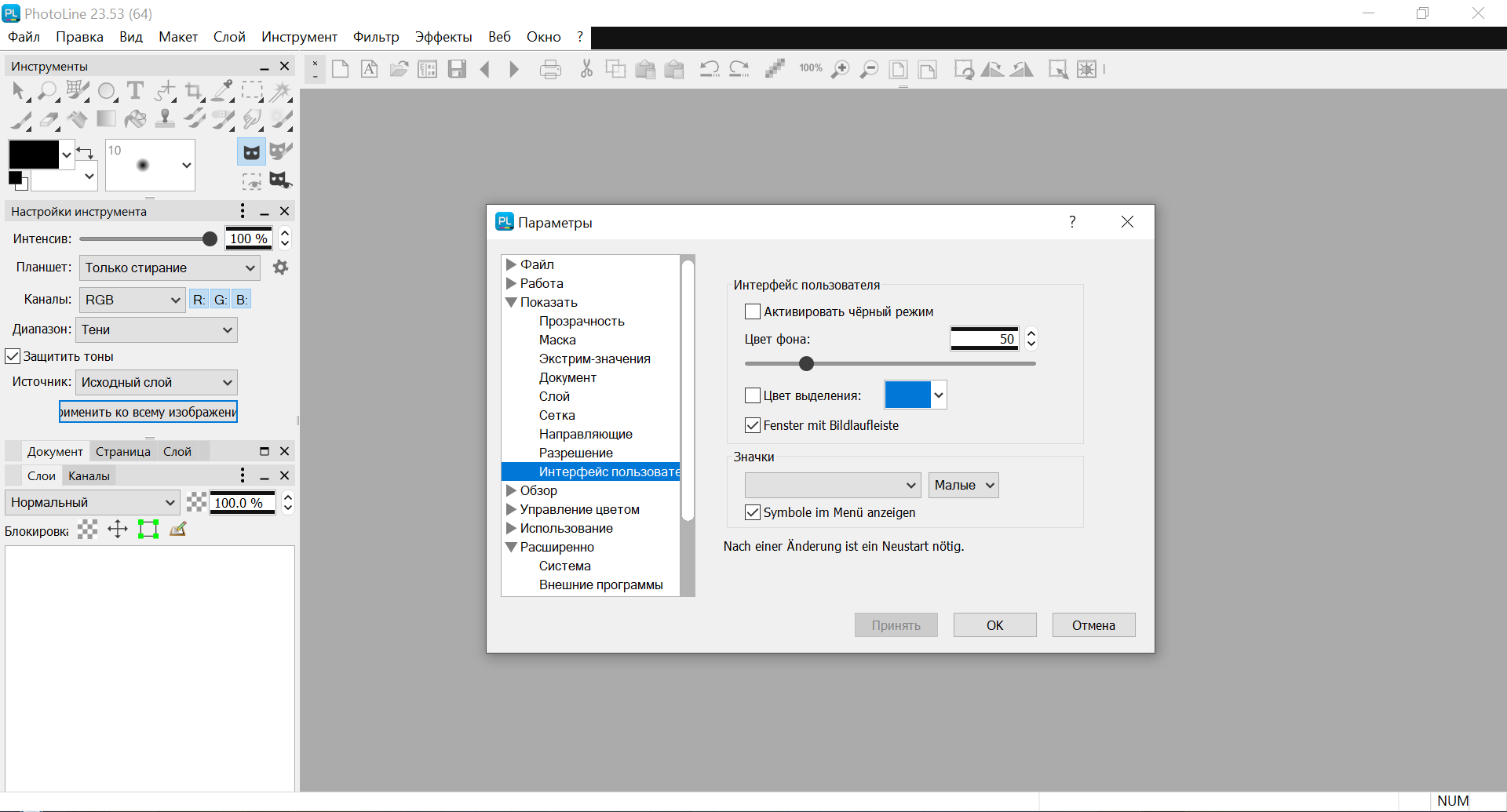Pick the Eyedropper color picker tool

pyautogui.click(x=223, y=91)
